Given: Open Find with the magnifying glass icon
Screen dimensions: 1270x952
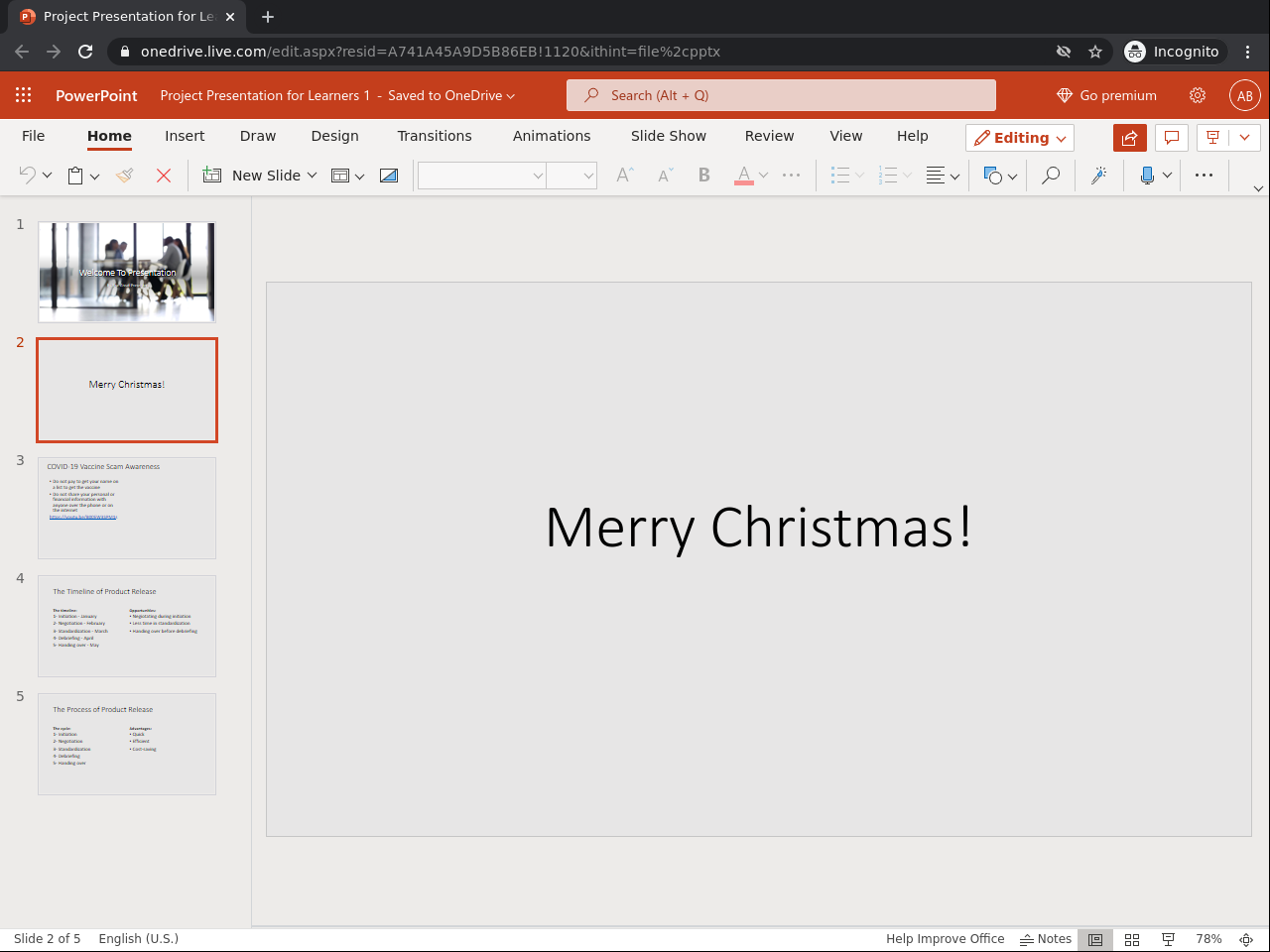Looking at the screenshot, I should tap(1051, 176).
